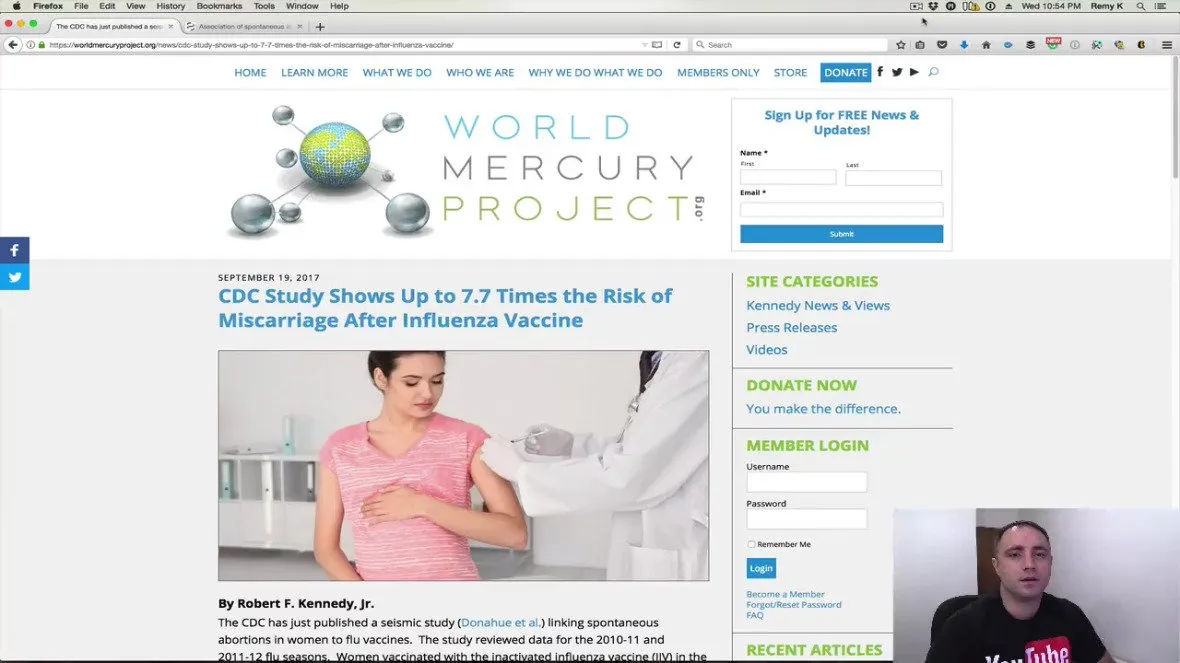Image resolution: width=1180 pixels, height=663 pixels.
Task: Focus the Last name input field
Action: (893, 178)
